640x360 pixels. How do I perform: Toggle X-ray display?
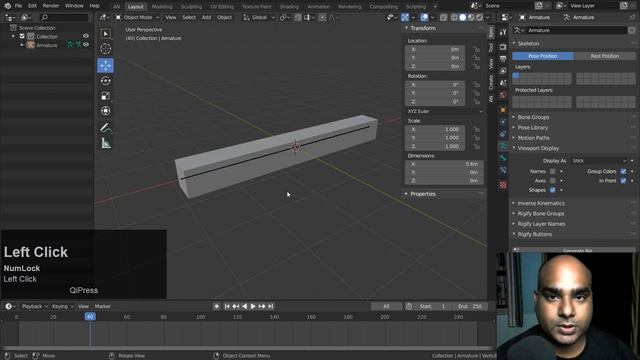click(x=443, y=18)
